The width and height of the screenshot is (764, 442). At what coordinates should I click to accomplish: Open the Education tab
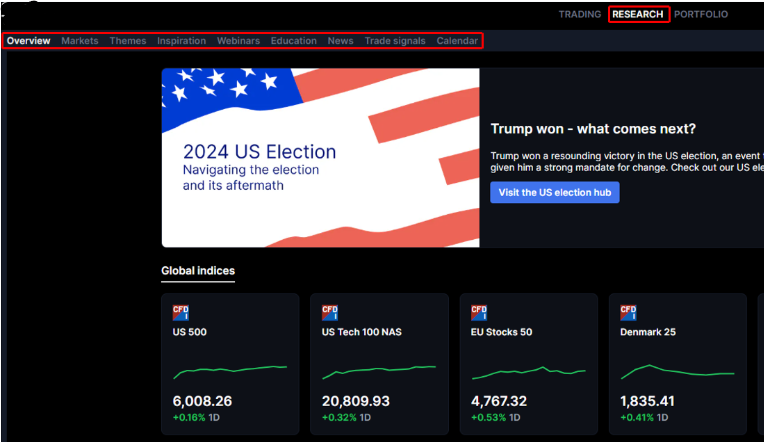click(293, 41)
